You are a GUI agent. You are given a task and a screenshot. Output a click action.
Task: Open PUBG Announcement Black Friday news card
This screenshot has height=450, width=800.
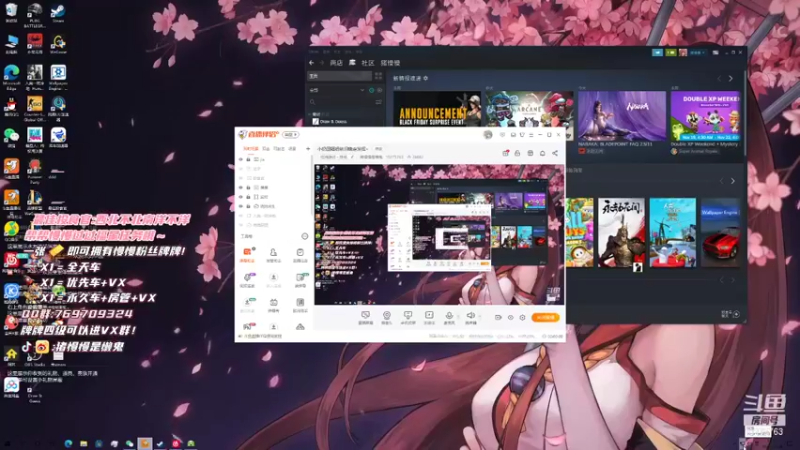pyautogui.click(x=437, y=109)
